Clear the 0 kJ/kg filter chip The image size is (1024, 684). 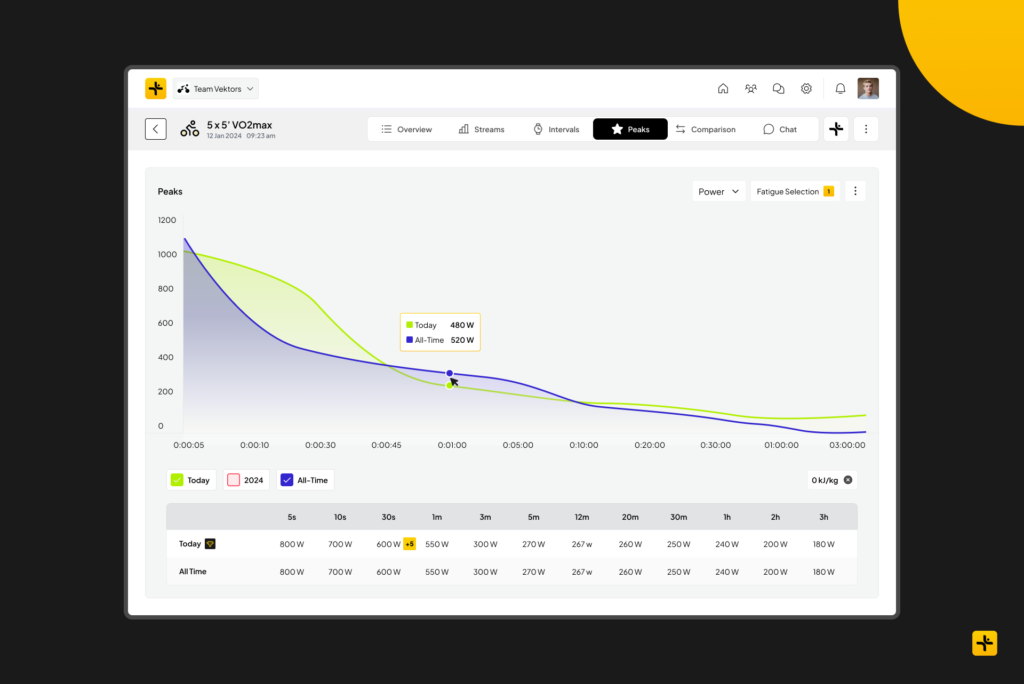(x=848, y=480)
